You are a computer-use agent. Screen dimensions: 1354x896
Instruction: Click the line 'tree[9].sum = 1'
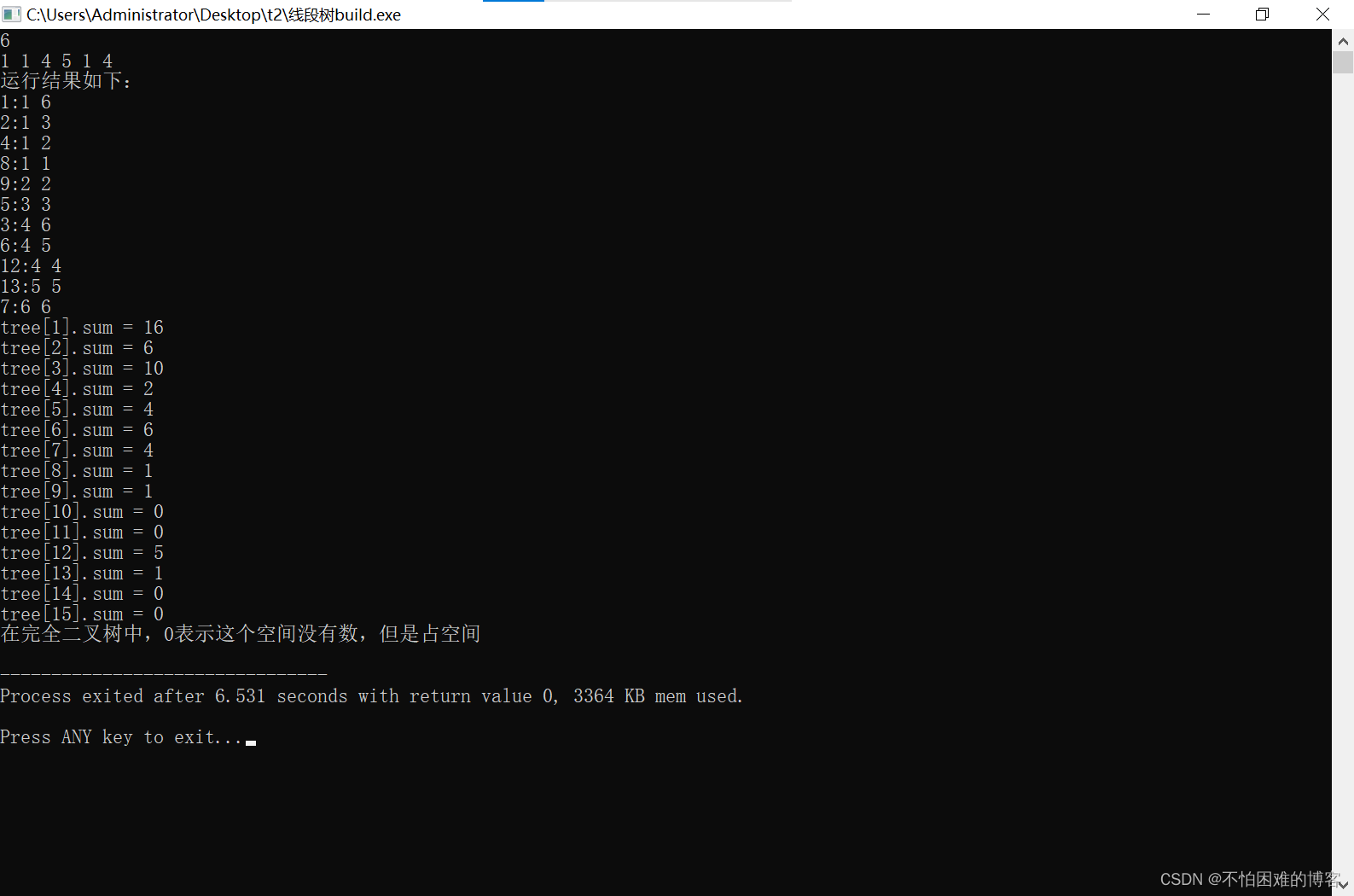coord(77,491)
